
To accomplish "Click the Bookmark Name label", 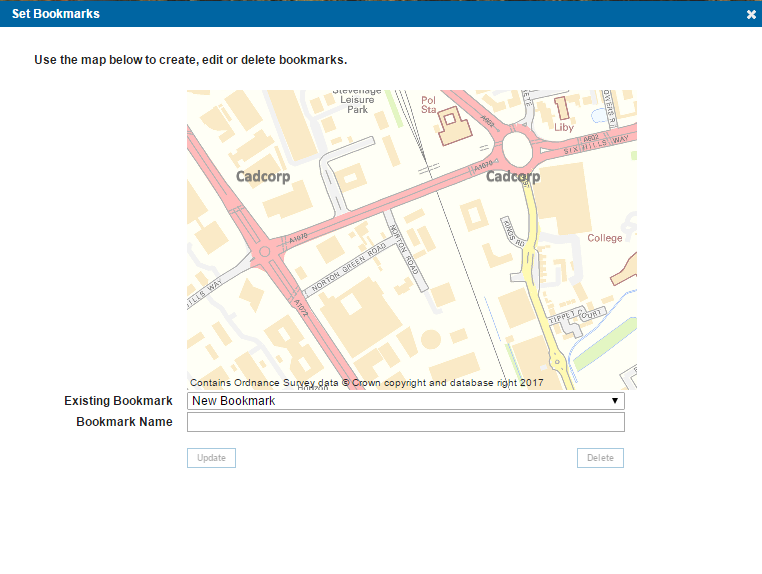I will [x=124, y=421].
